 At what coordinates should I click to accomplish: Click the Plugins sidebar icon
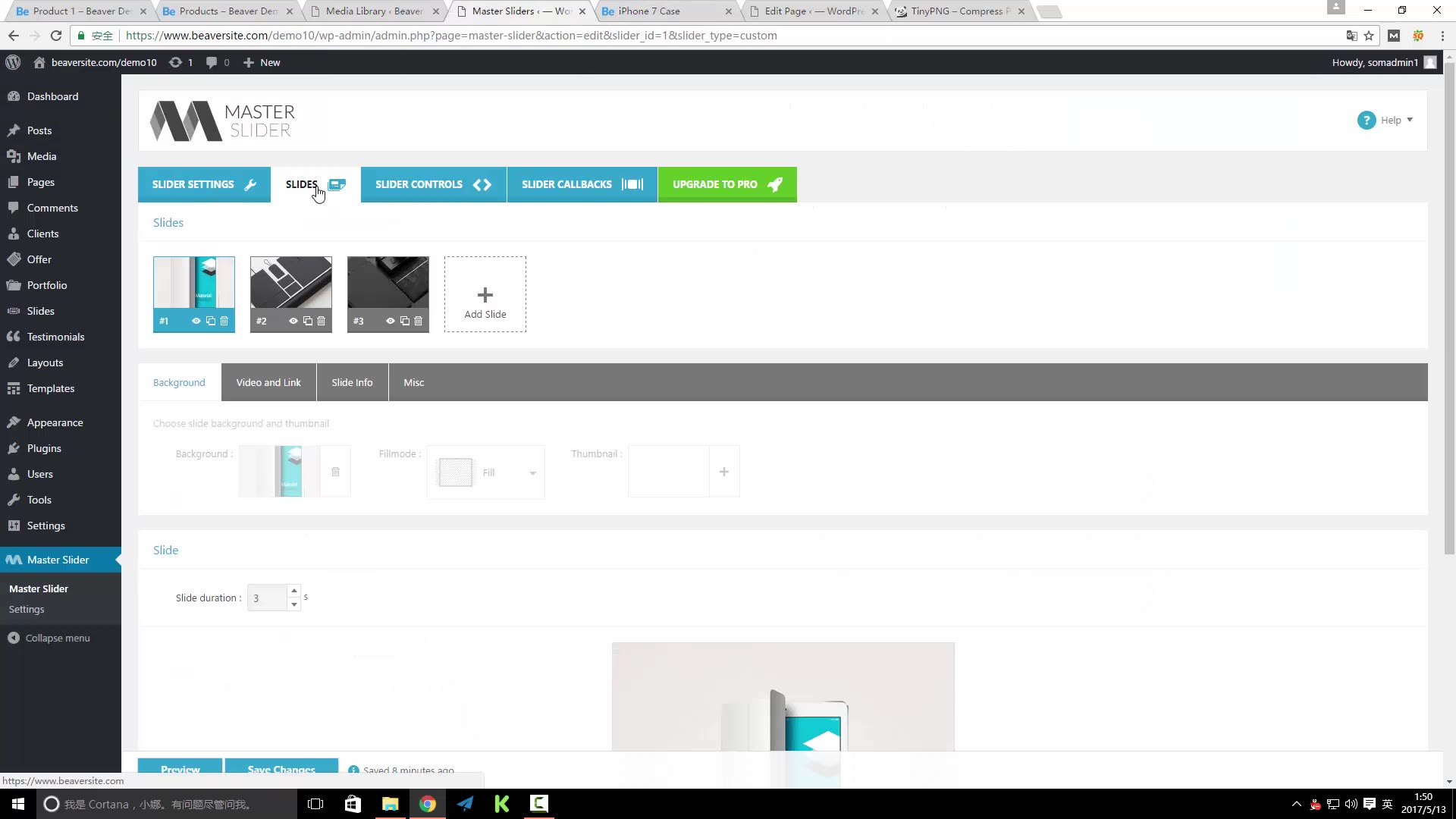pyautogui.click(x=14, y=448)
